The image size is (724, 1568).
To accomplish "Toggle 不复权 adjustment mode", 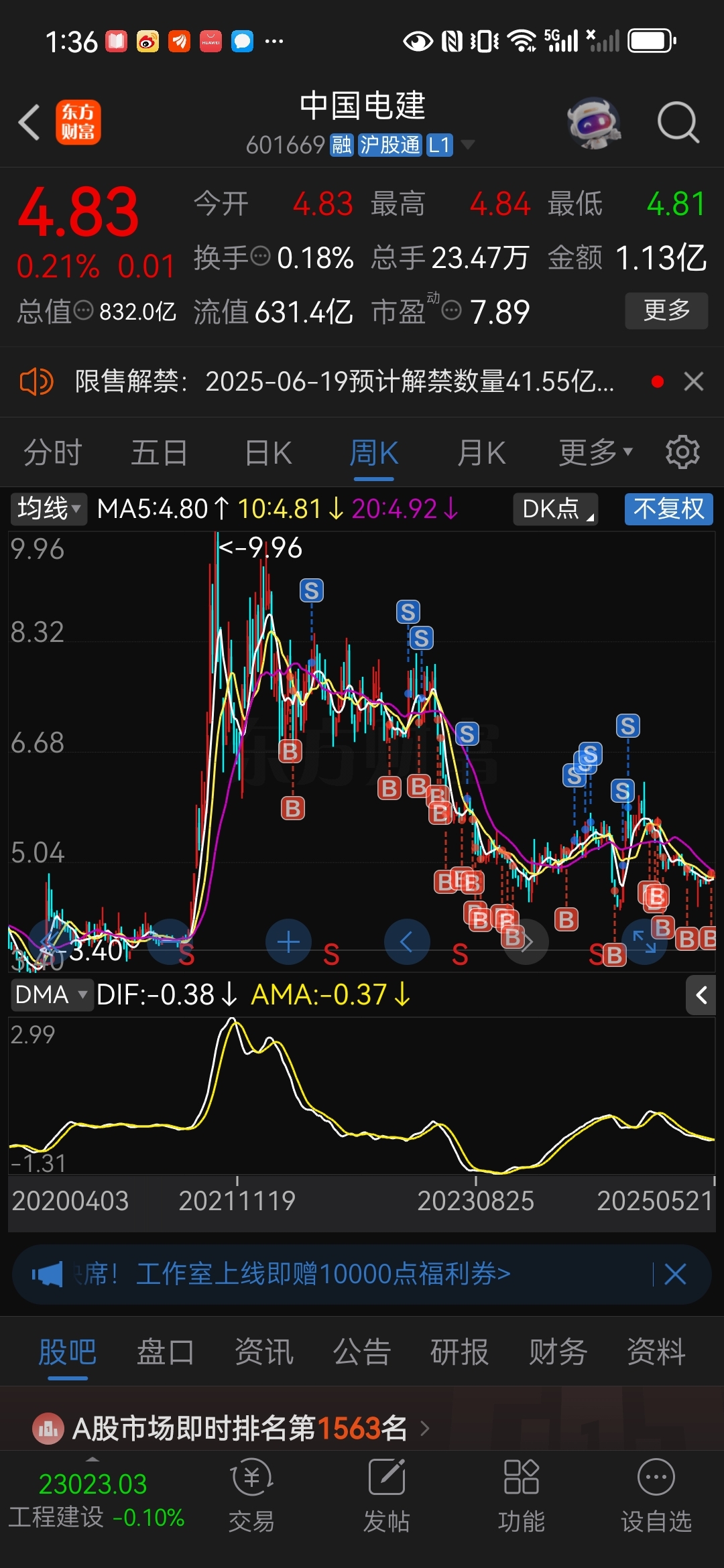I will click(x=669, y=509).
